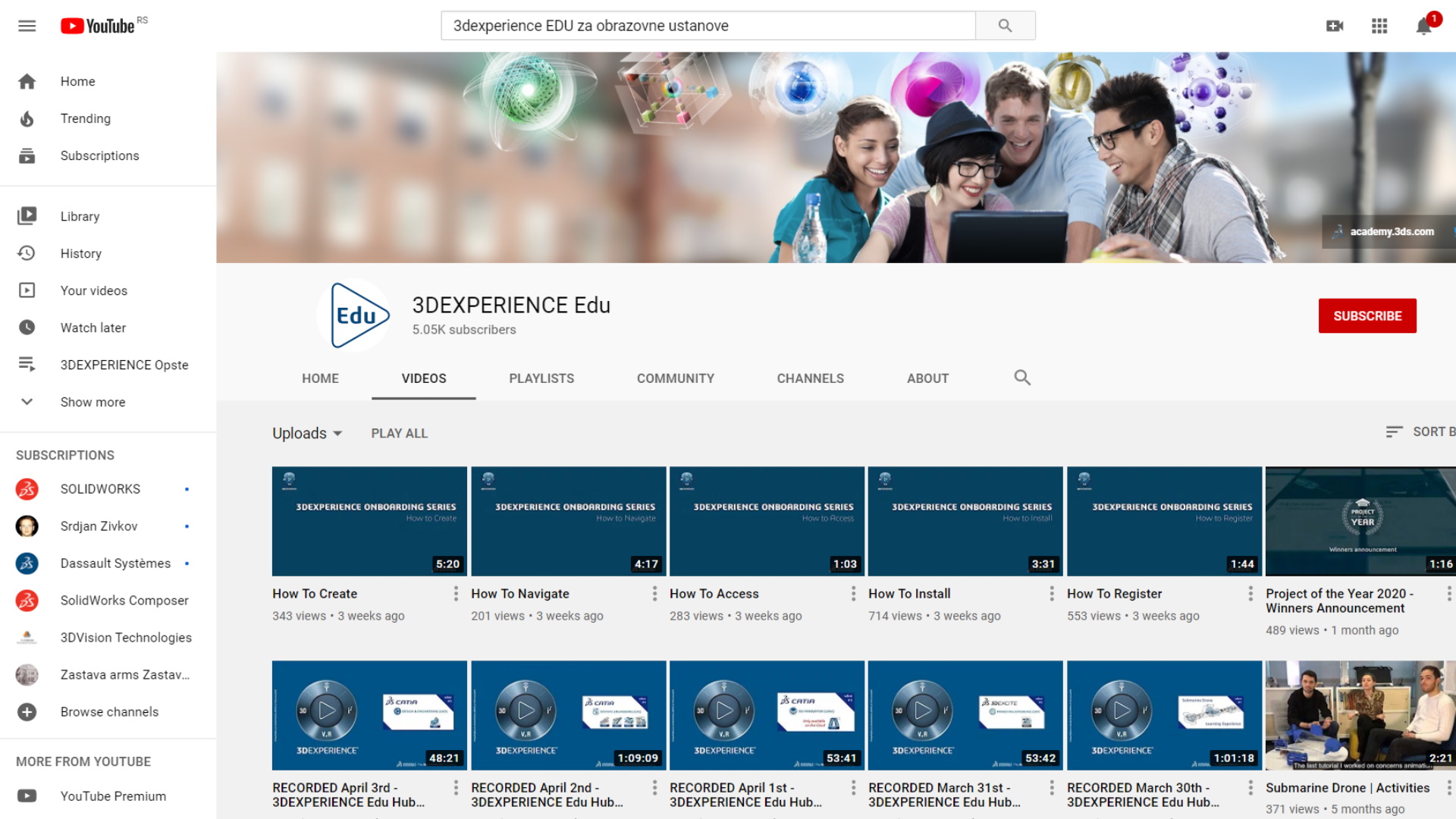1456x819 pixels.
Task: Switch to the HOME tab
Action: [x=320, y=378]
